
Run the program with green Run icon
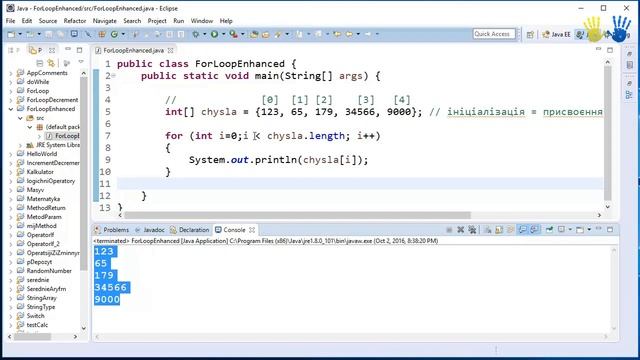tap(214, 34)
